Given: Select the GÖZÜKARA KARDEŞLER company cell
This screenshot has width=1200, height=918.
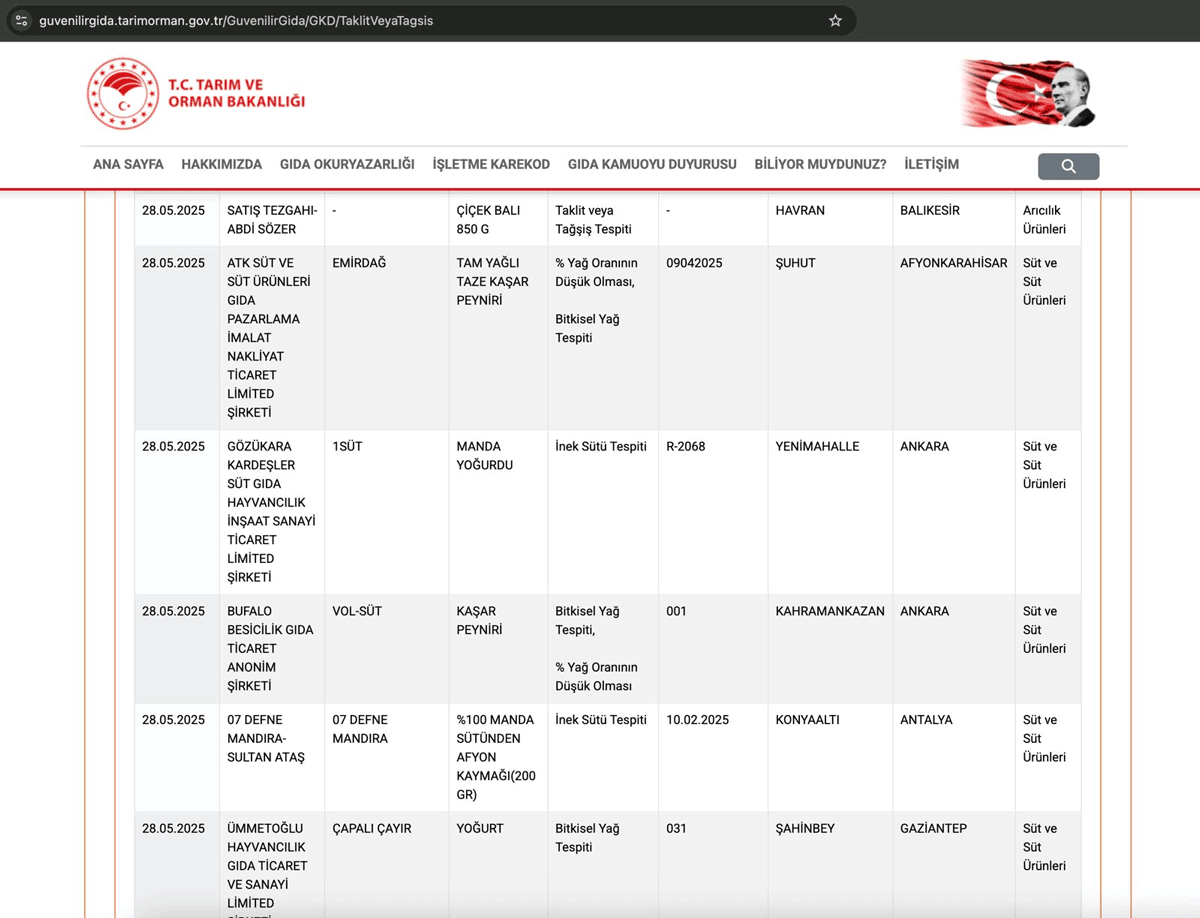Looking at the screenshot, I should (x=272, y=512).
